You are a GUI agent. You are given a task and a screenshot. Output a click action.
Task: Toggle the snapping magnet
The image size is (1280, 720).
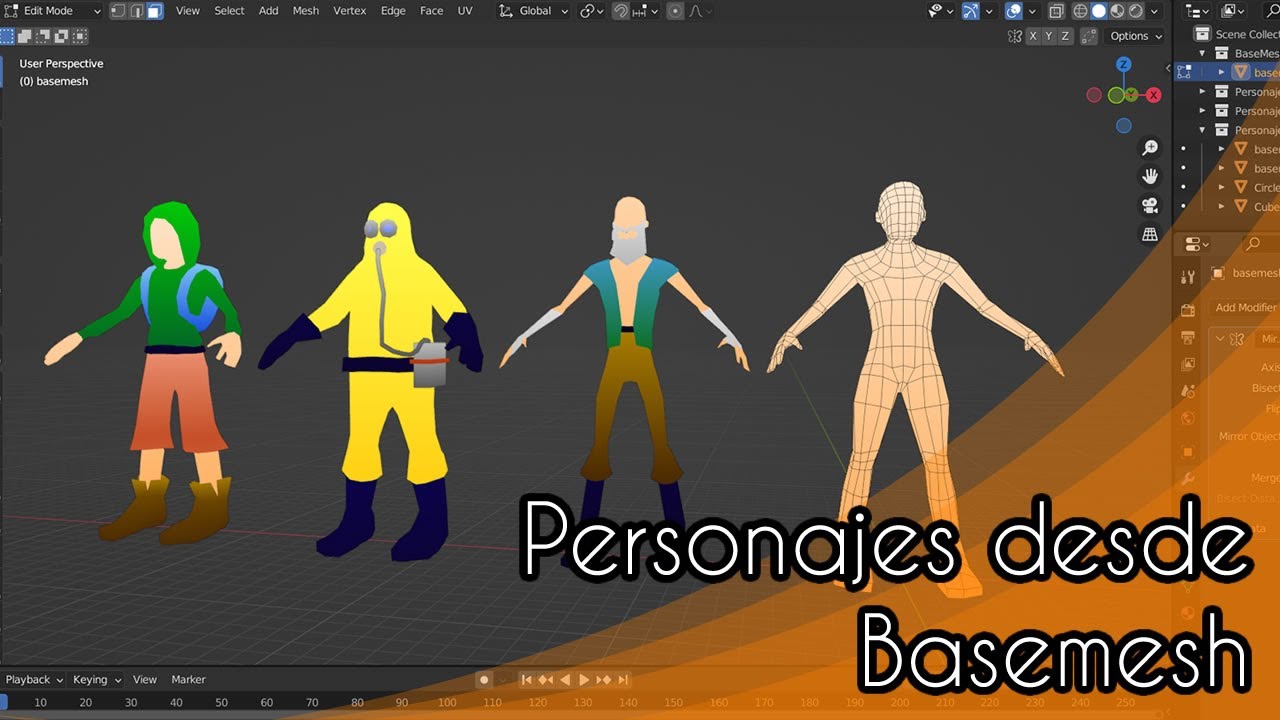click(x=620, y=11)
